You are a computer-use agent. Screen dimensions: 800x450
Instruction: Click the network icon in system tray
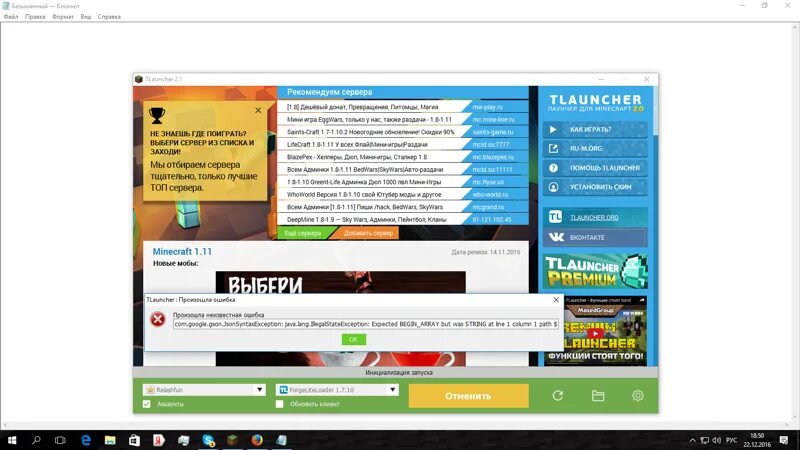click(x=705, y=440)
